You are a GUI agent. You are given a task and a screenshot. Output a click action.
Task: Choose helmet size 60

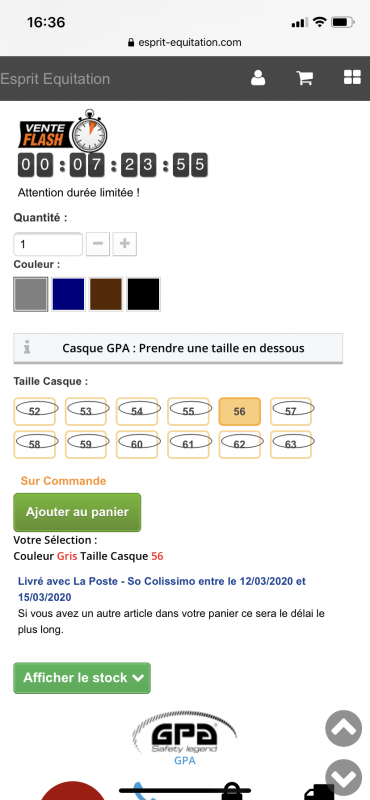click(137, 444)
